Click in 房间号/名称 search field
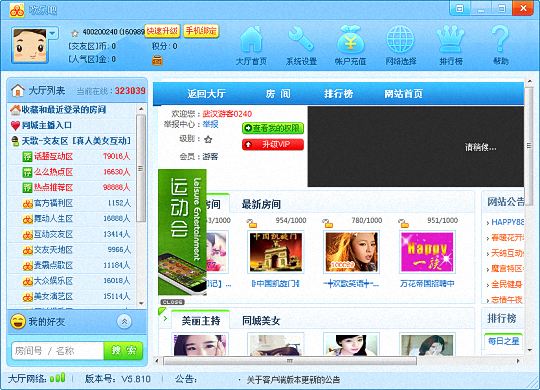The width and height of the screenshot is (540, 390). pos(58,351)
